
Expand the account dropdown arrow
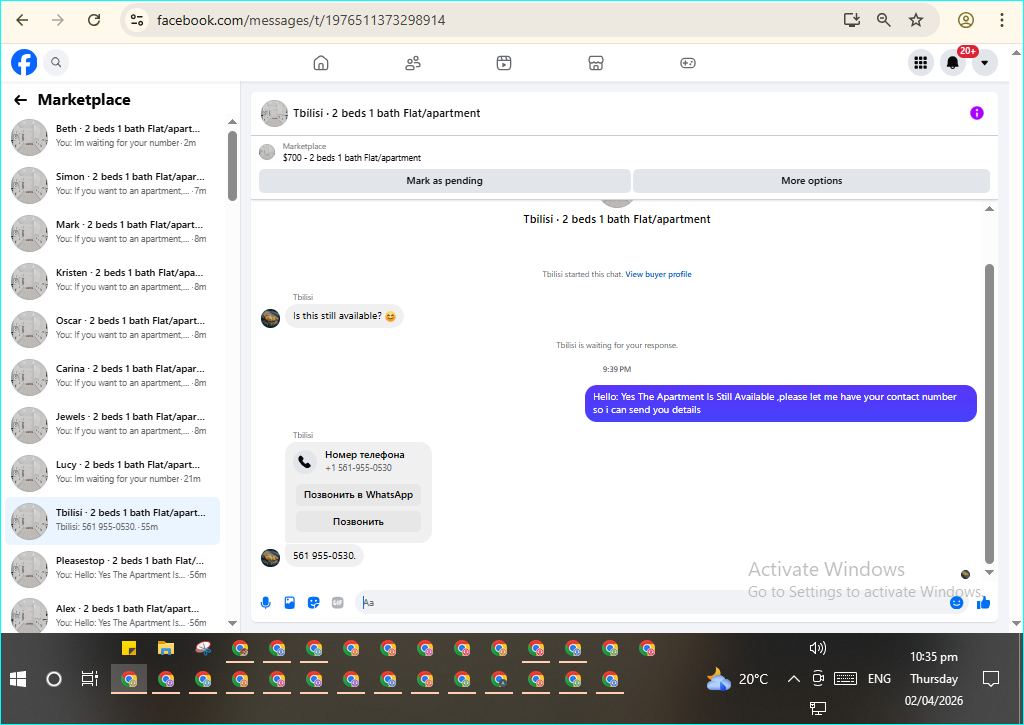tap(984, 63)
